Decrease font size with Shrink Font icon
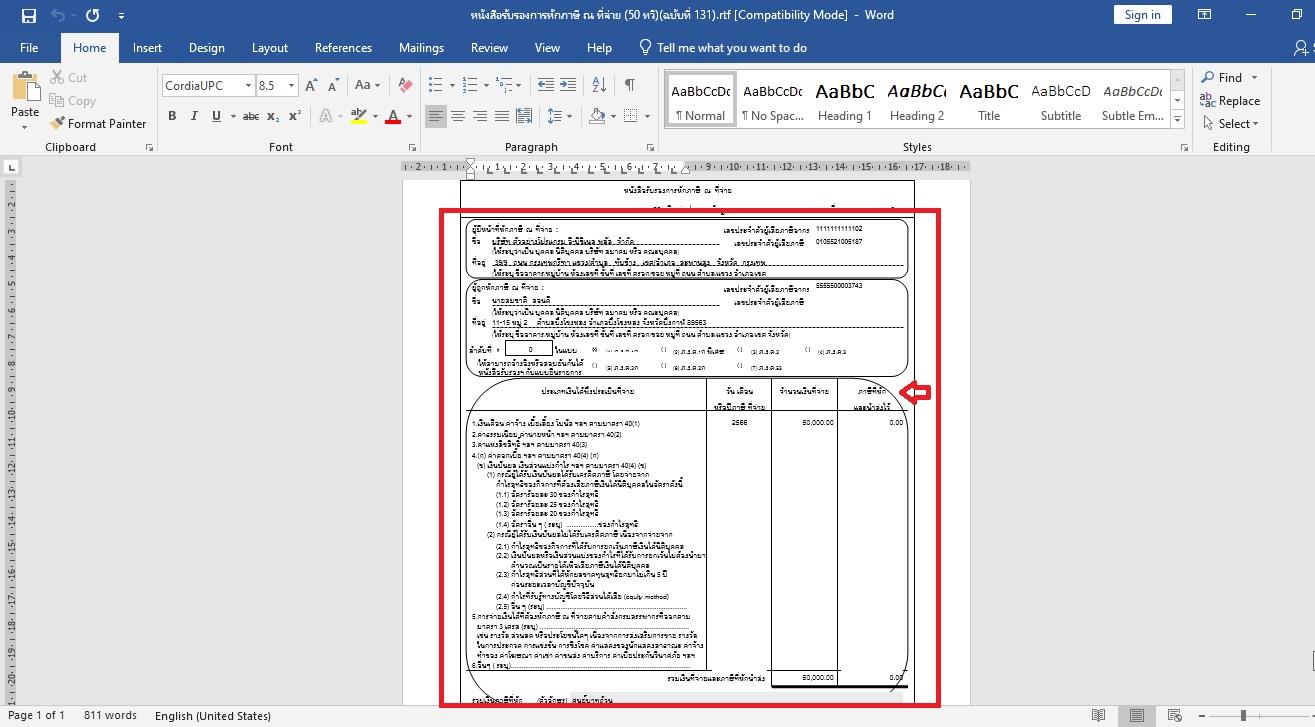This screenshot has height=727, width=1315. coord(332,86)
